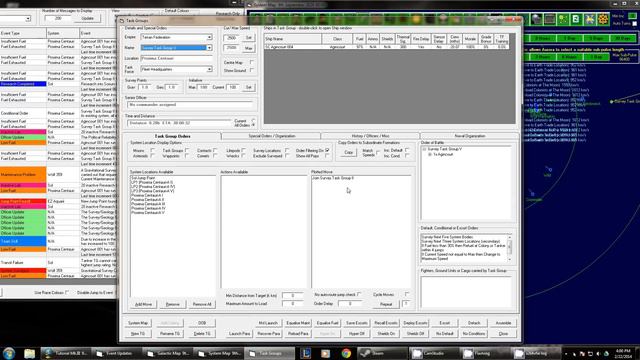Toggle the Task Groups display checkbox

tap(187, 151)
